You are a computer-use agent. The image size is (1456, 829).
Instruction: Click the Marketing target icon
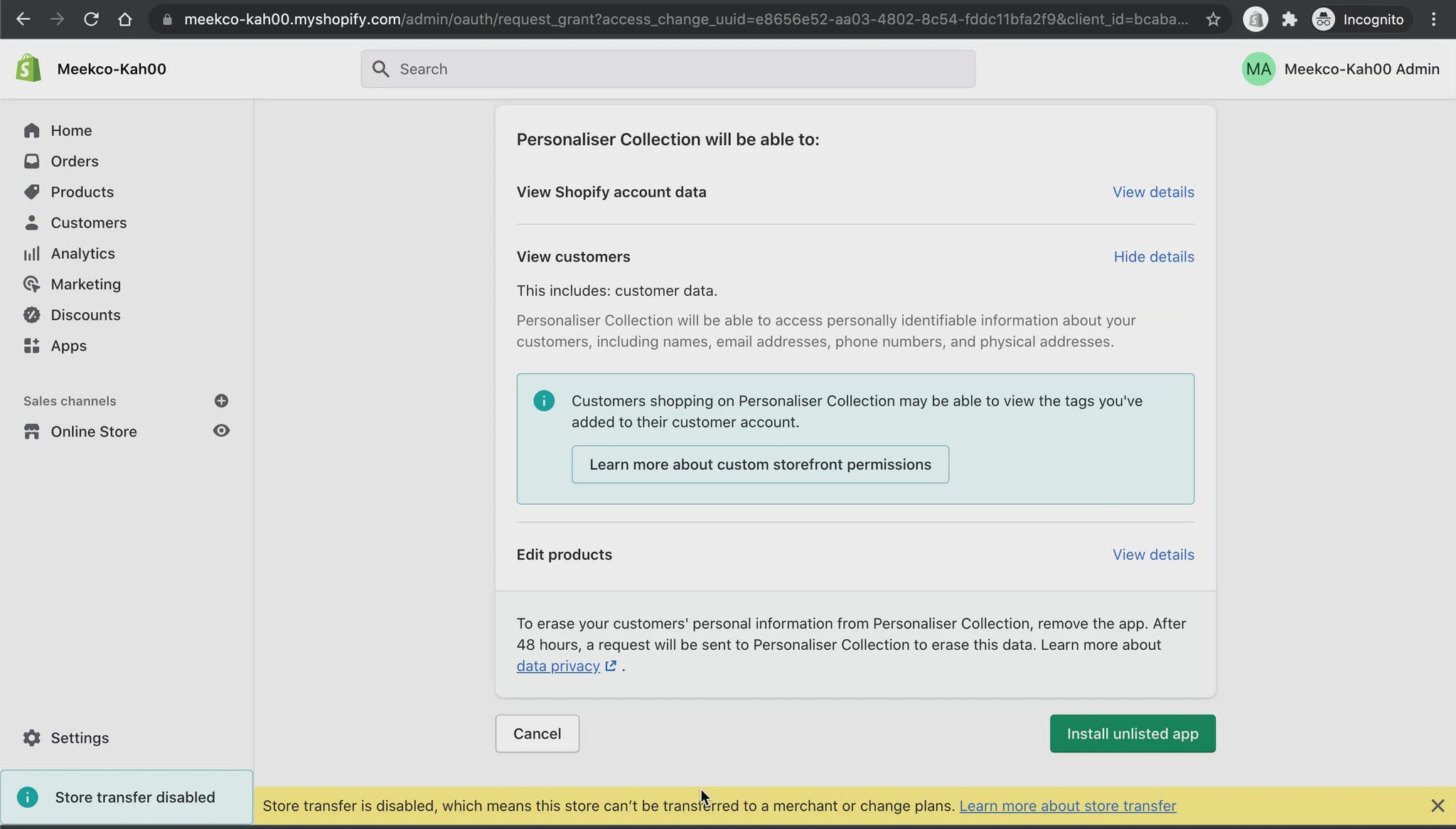click(x=31, y=284)
